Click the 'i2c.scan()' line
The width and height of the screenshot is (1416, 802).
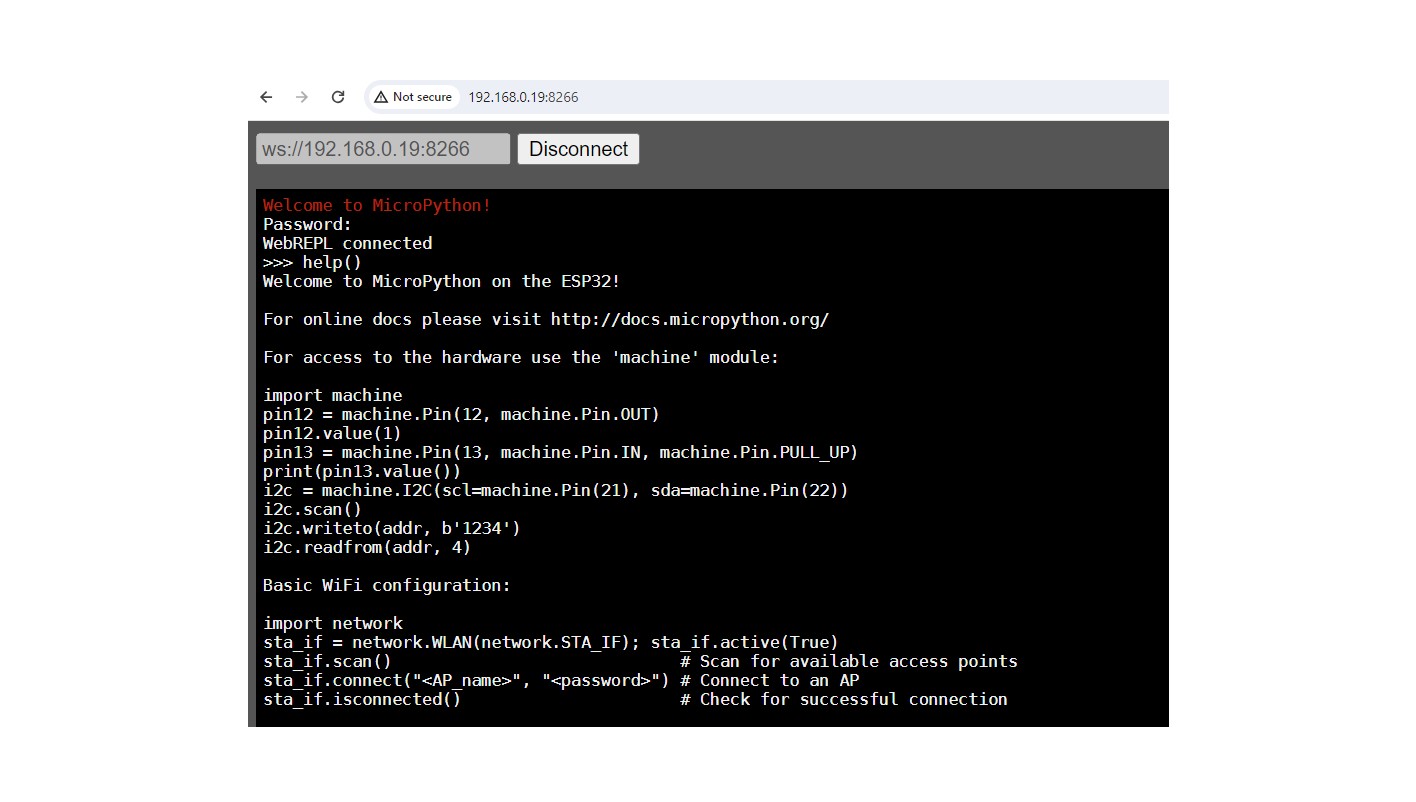pyautogui.click(x=312, y=509)
